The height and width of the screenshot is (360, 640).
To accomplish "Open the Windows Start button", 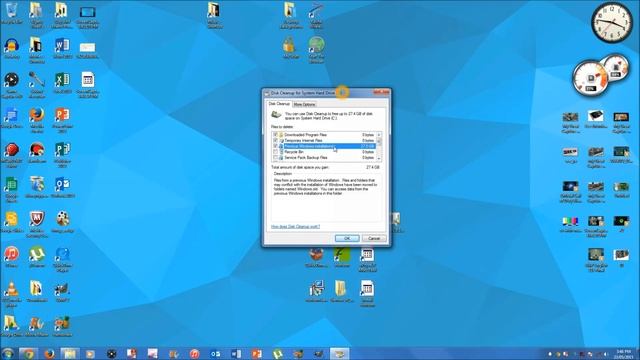I will [7, 353].
